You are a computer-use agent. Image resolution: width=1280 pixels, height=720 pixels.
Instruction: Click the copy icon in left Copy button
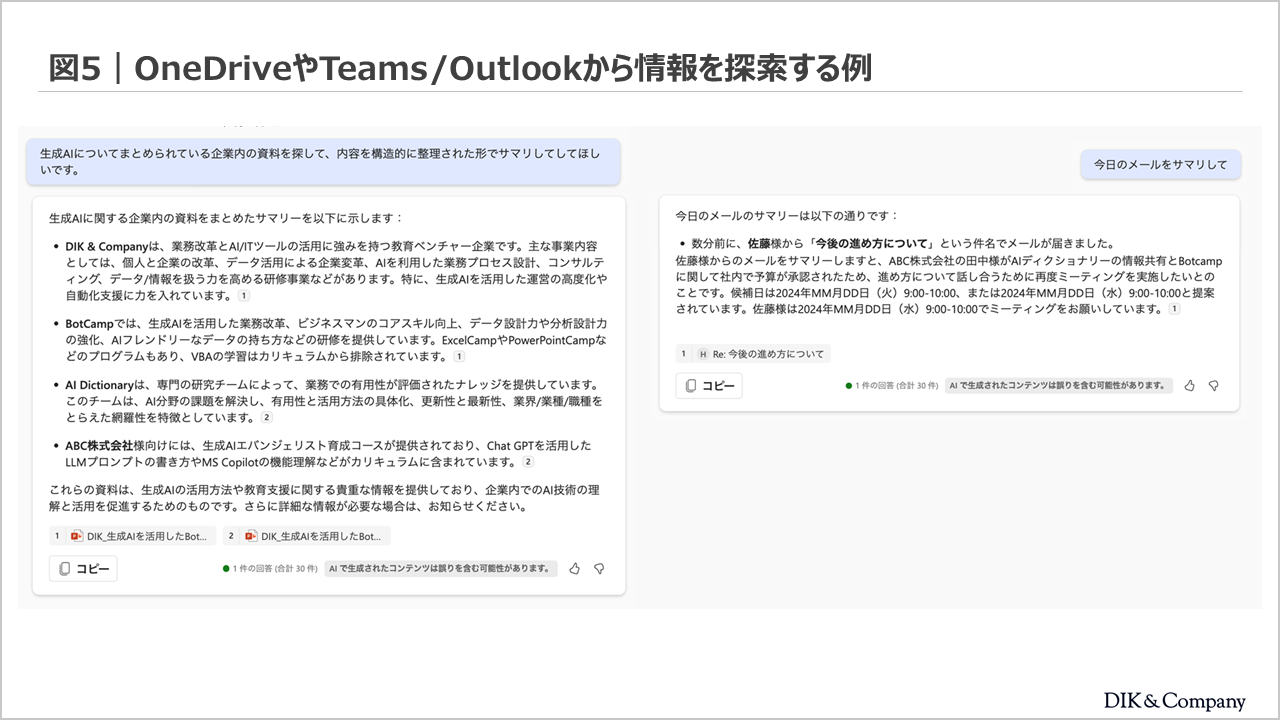[65, 569]
